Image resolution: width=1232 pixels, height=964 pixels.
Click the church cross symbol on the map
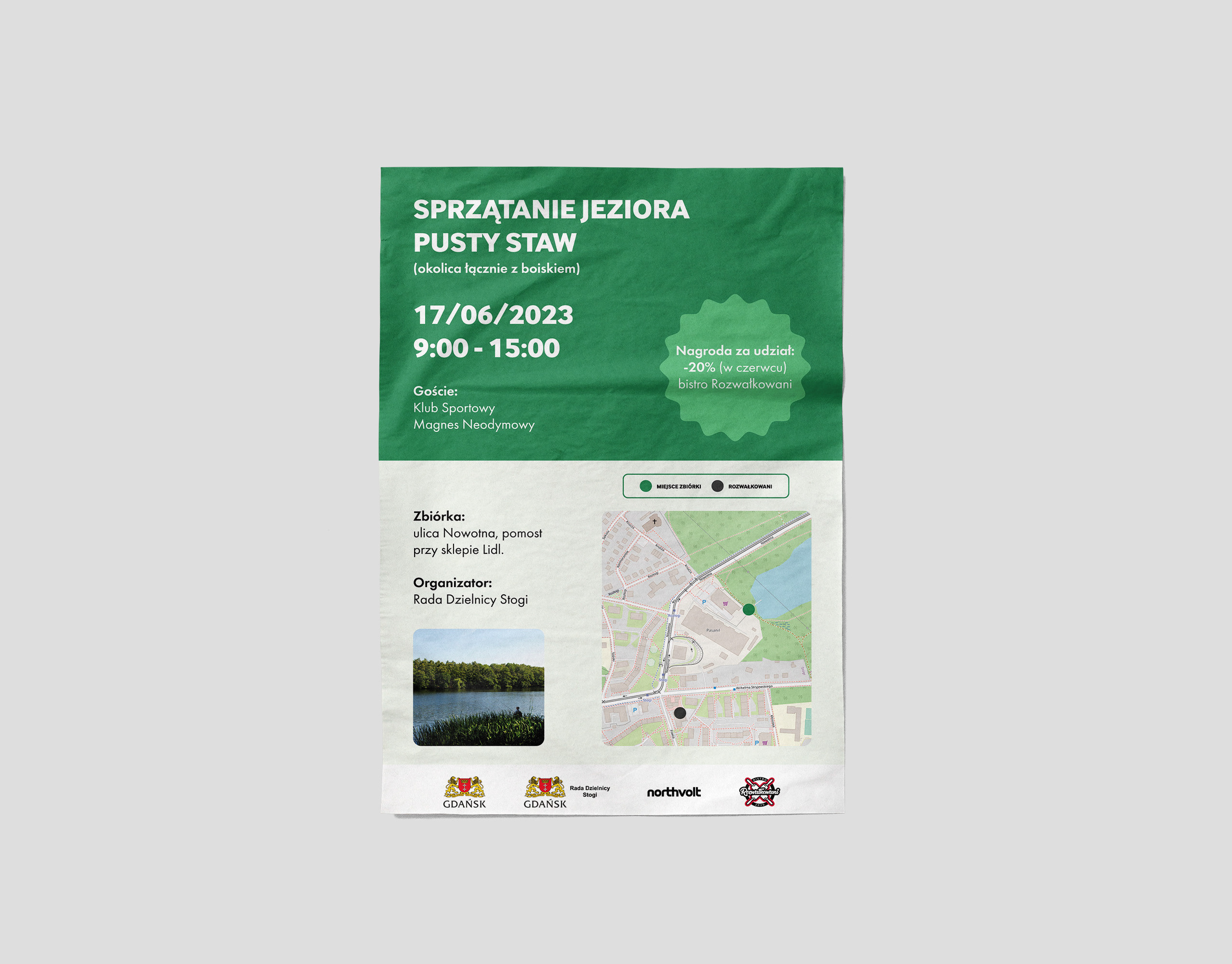[x=655, y=522]
